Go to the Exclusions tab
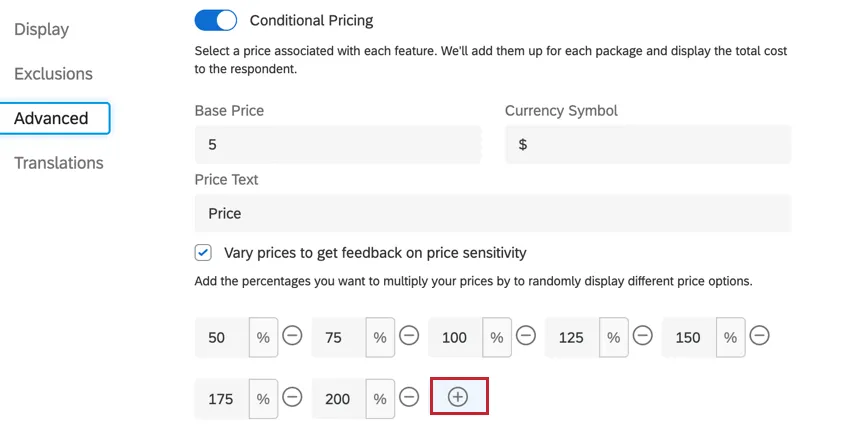 [x=53, y=74]
